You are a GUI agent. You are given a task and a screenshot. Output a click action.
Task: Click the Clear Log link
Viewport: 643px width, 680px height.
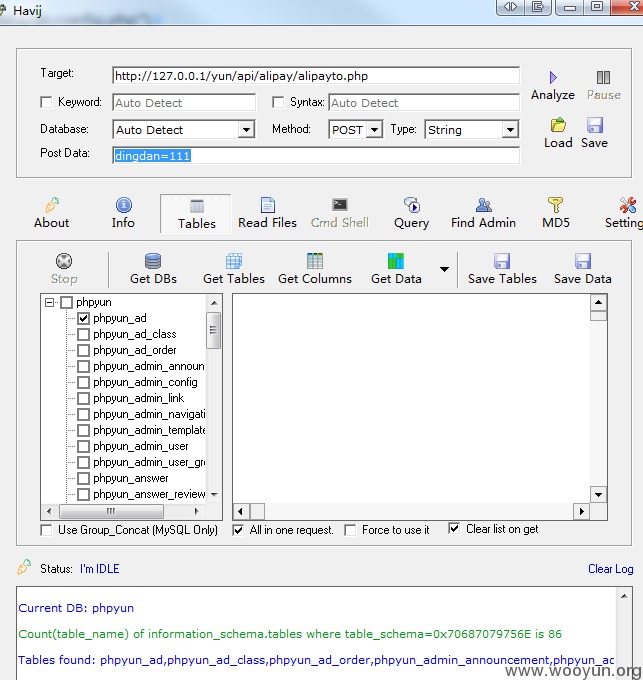(x=610, y=569)
